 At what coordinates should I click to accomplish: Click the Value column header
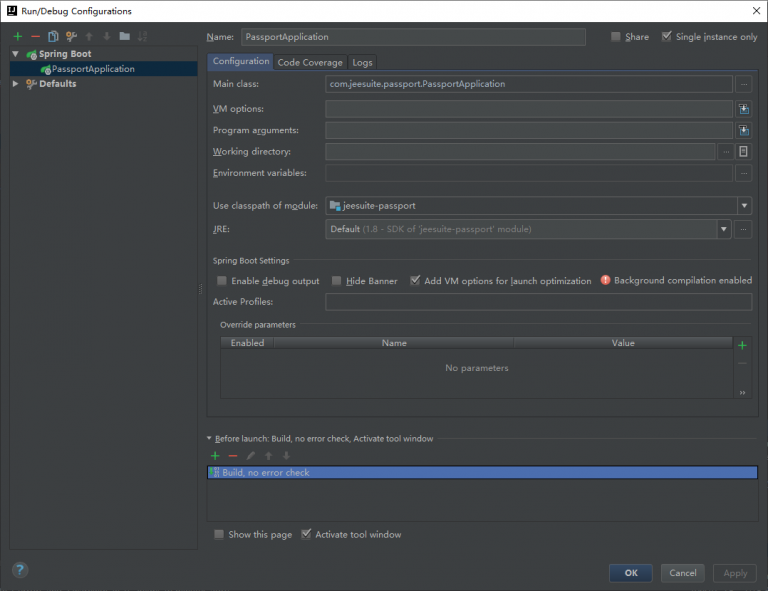tap(623, 343)
